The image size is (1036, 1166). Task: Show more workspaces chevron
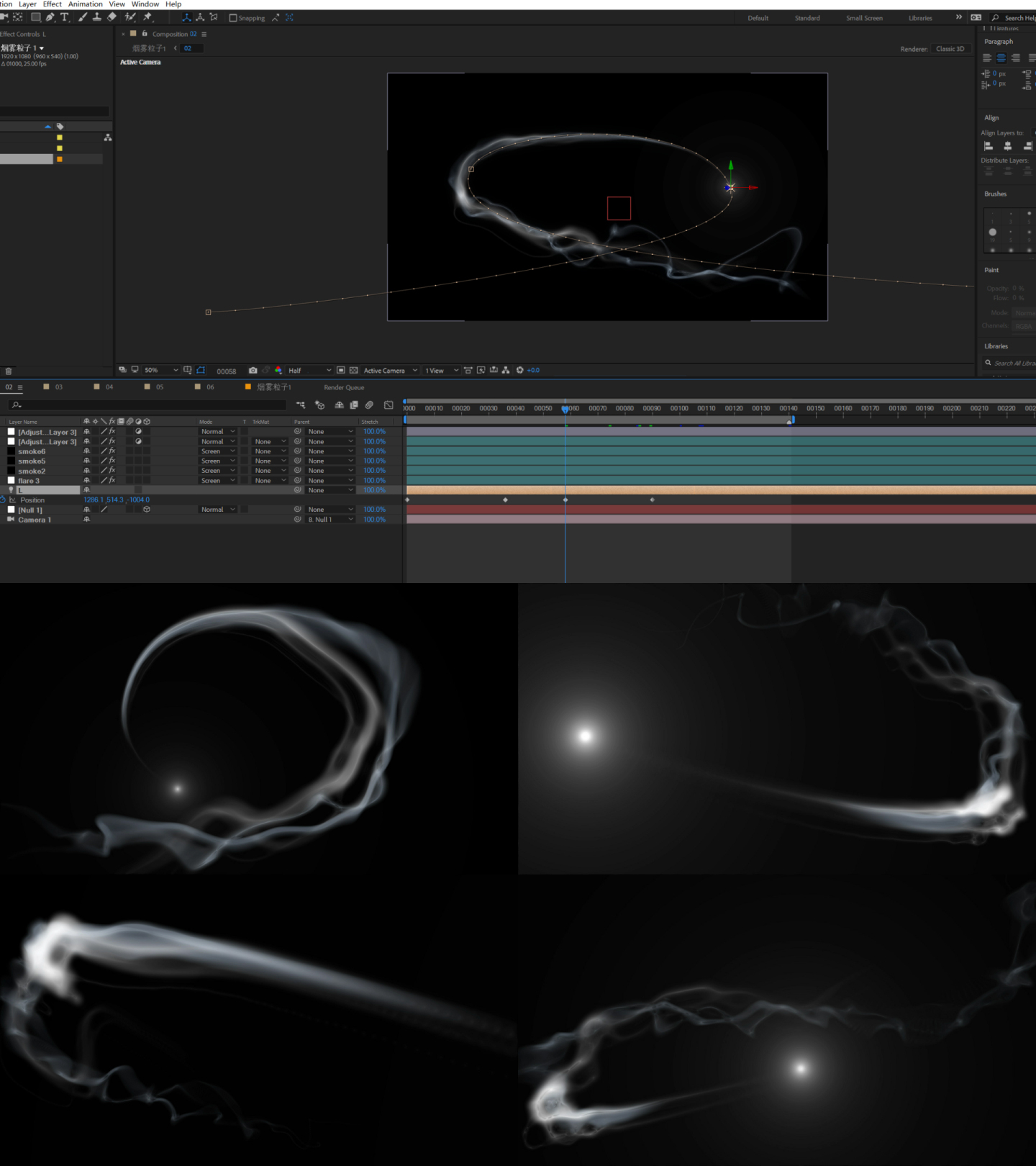coord(959,17)
